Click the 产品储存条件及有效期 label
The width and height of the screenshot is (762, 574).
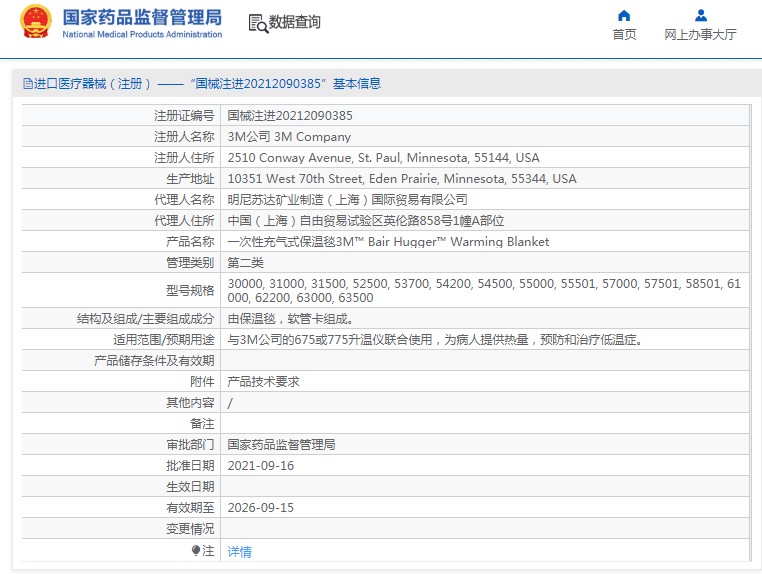154,361
